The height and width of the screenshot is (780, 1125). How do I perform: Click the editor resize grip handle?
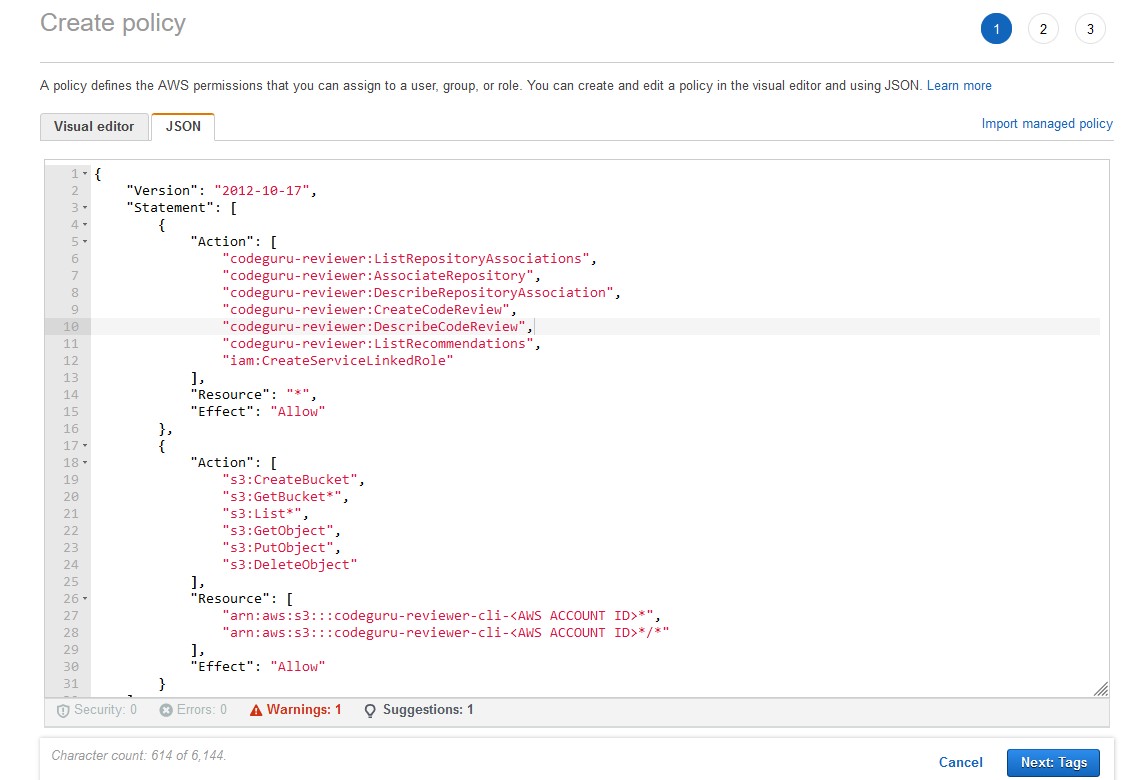pyautogui.click(x=1101, y=689)
